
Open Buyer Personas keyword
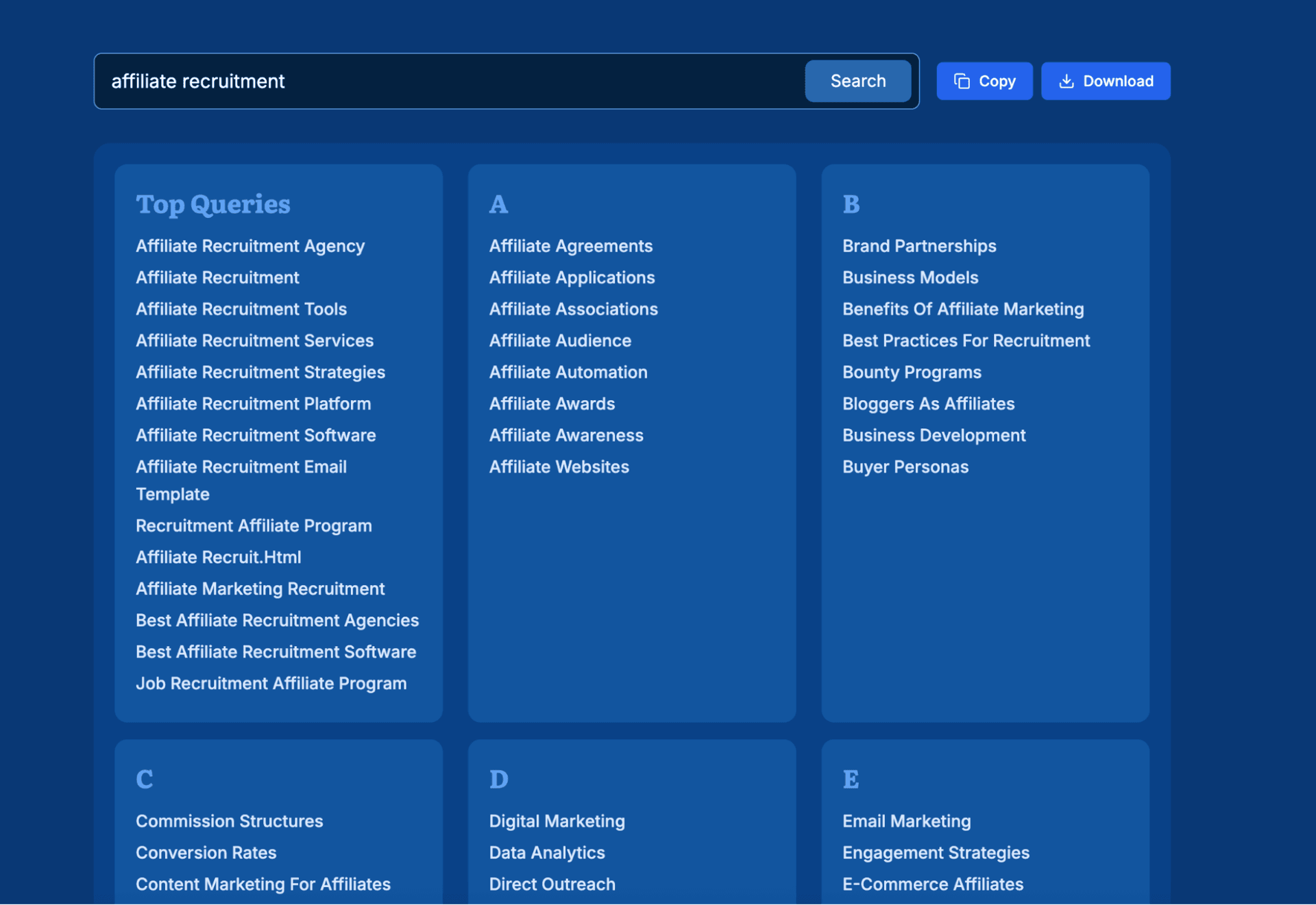tap(905, 467)
